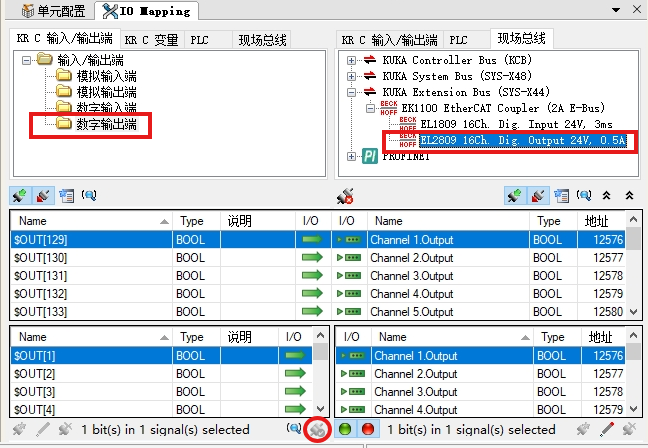Viewport: 648px width, 448px height.
Task: Click right pane search icon beside the up-chevrons
Action: pyautogui.click(x=584, y=195)
